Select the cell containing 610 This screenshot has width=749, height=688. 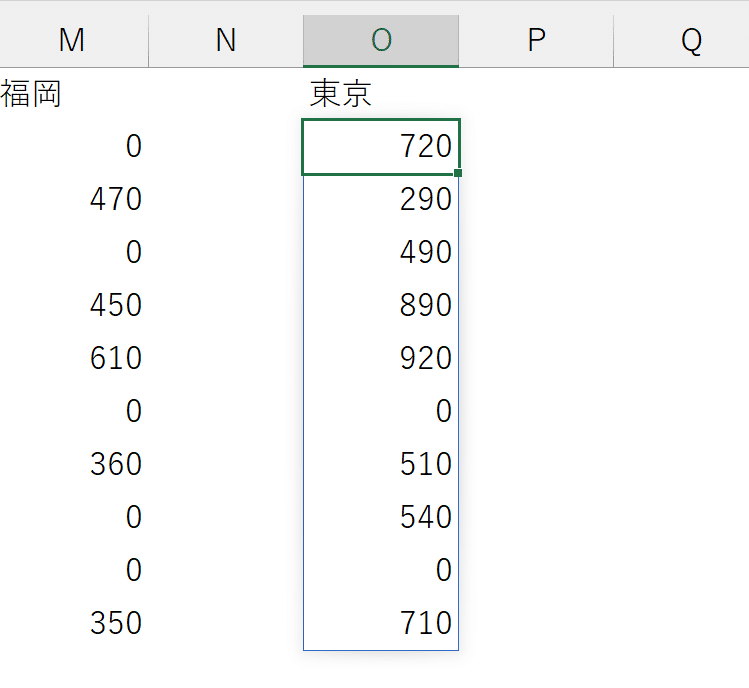click(x=74, y=358)
